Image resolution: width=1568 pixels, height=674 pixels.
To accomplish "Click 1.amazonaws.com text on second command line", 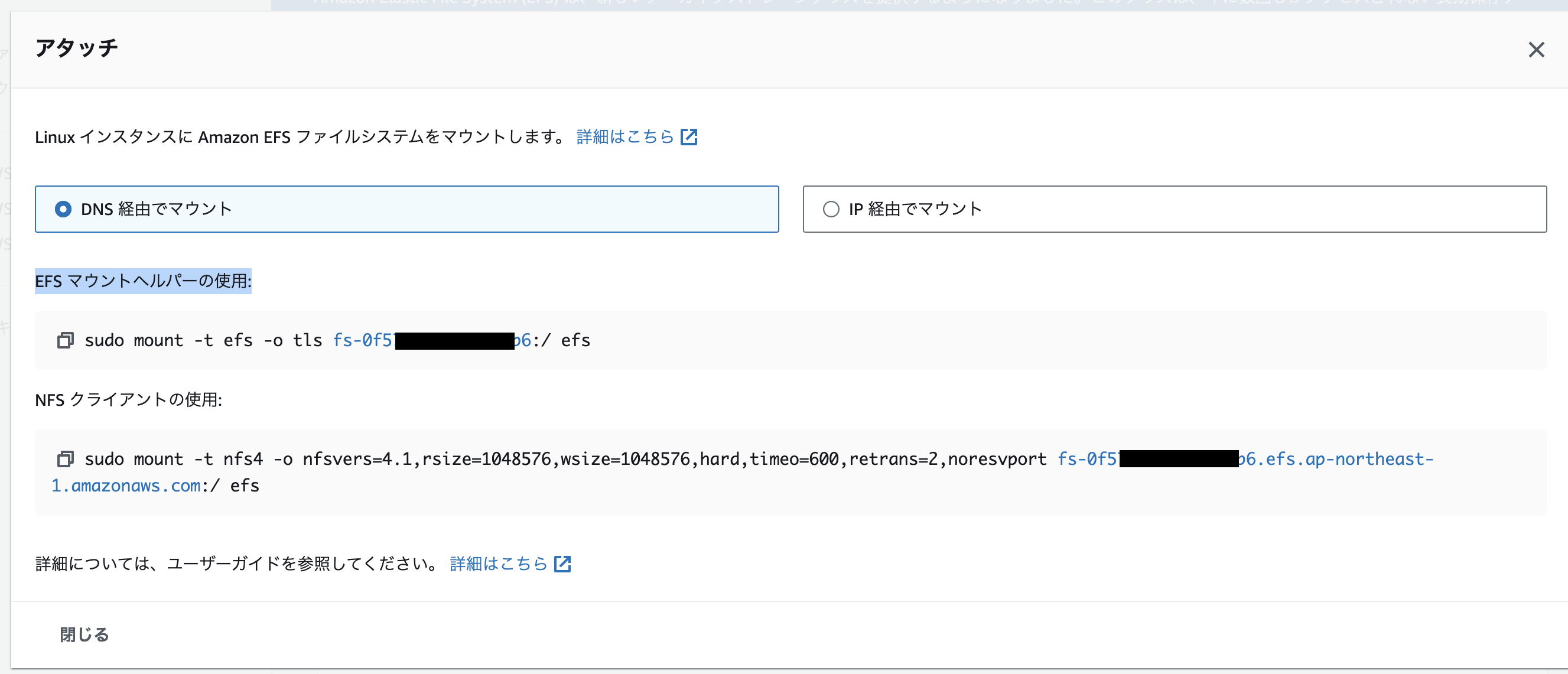I will coord(126,485).
